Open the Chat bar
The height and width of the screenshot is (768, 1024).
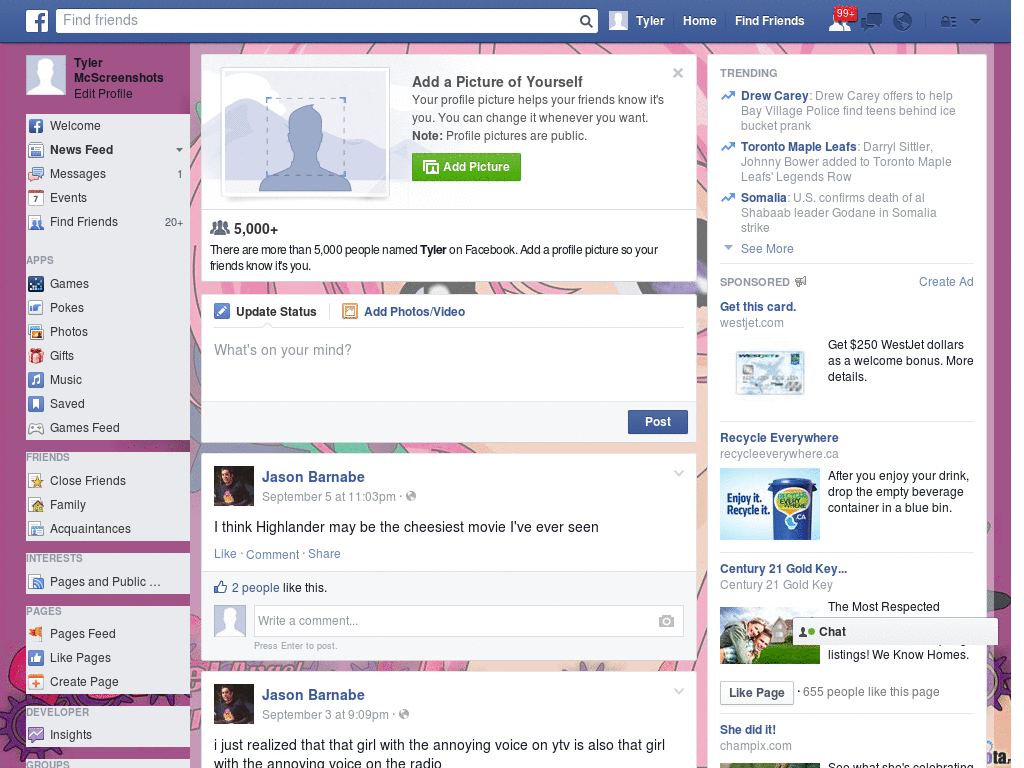(x=895, y=632)
